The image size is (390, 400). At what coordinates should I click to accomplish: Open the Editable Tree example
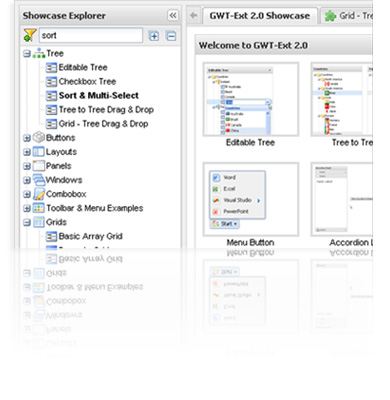83,67
